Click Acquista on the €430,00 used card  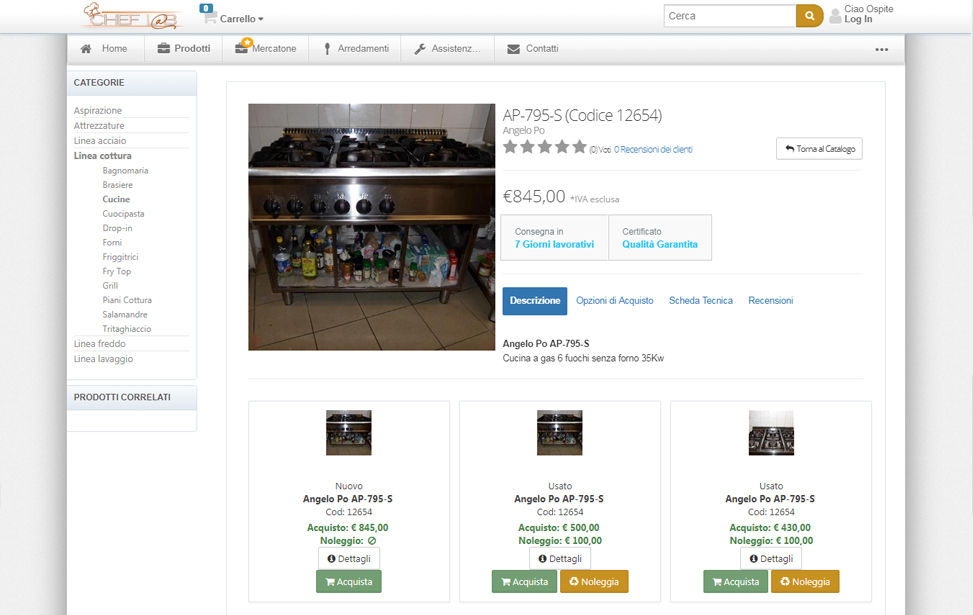735,581
